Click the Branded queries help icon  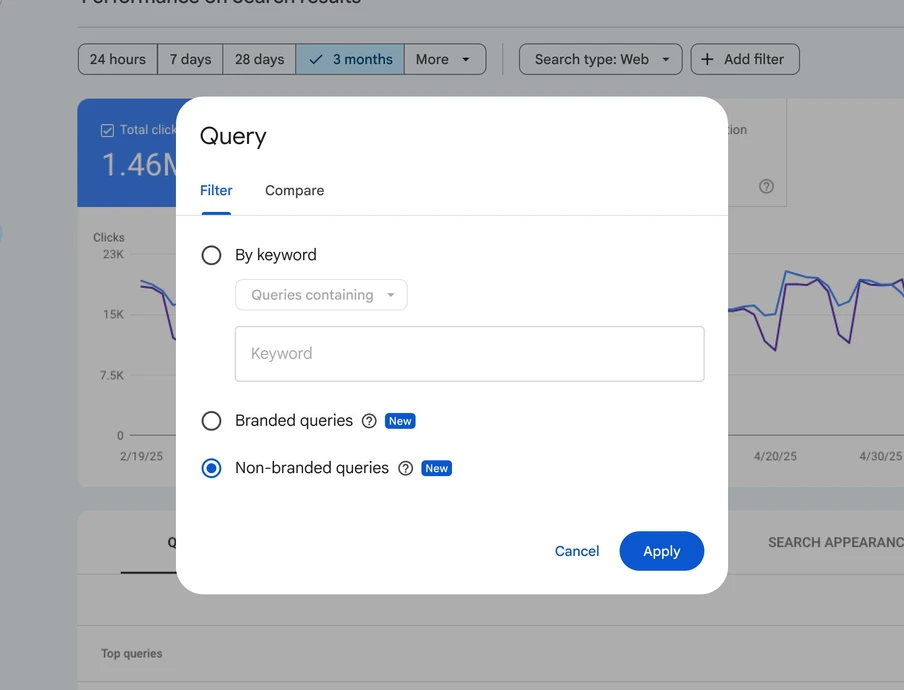[x=367, y=421]
